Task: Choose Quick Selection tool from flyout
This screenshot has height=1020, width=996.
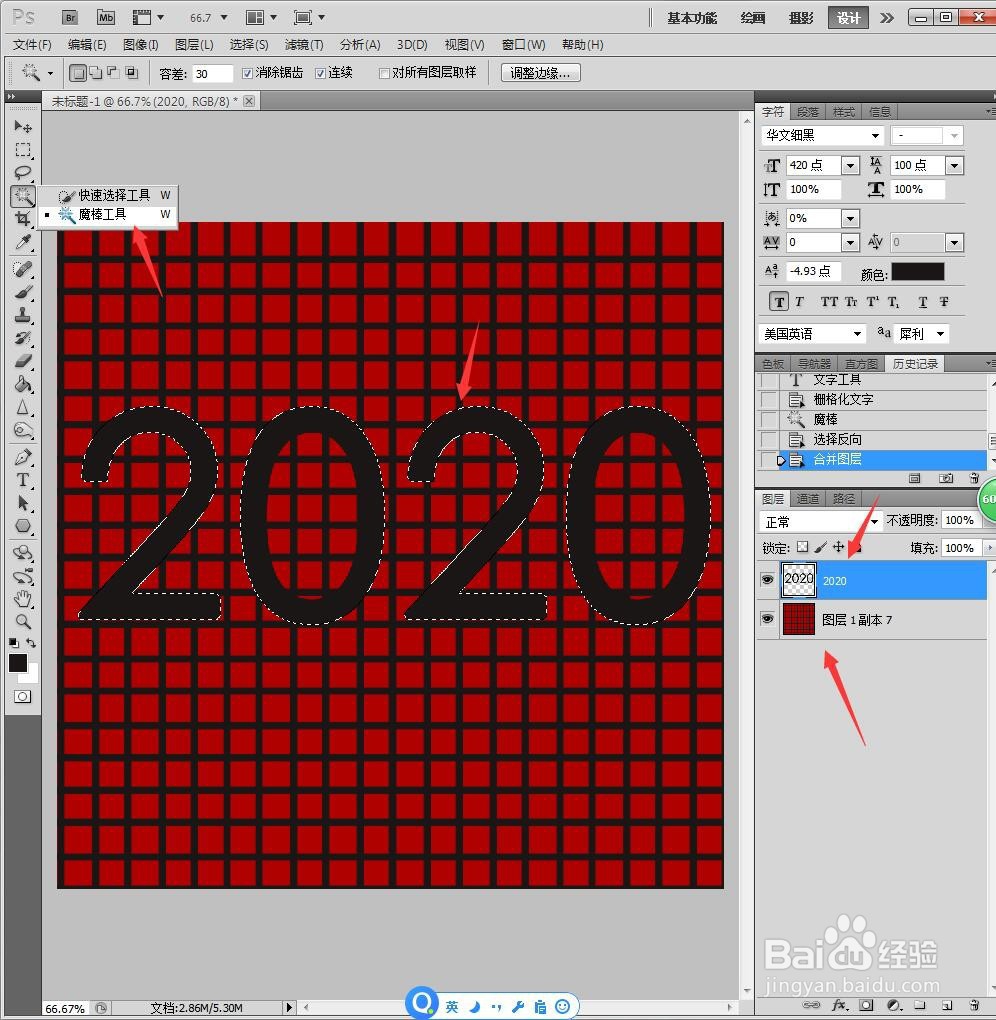Action: [107, 195]
